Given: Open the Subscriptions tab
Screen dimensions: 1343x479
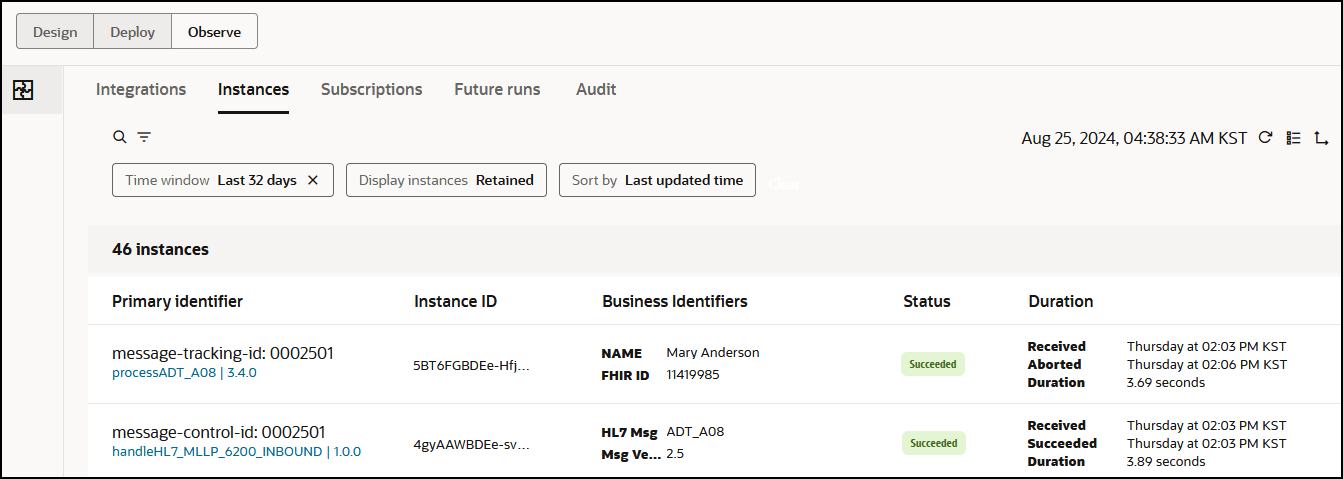Looking at the screenshot, I should (x=371, y=89).
